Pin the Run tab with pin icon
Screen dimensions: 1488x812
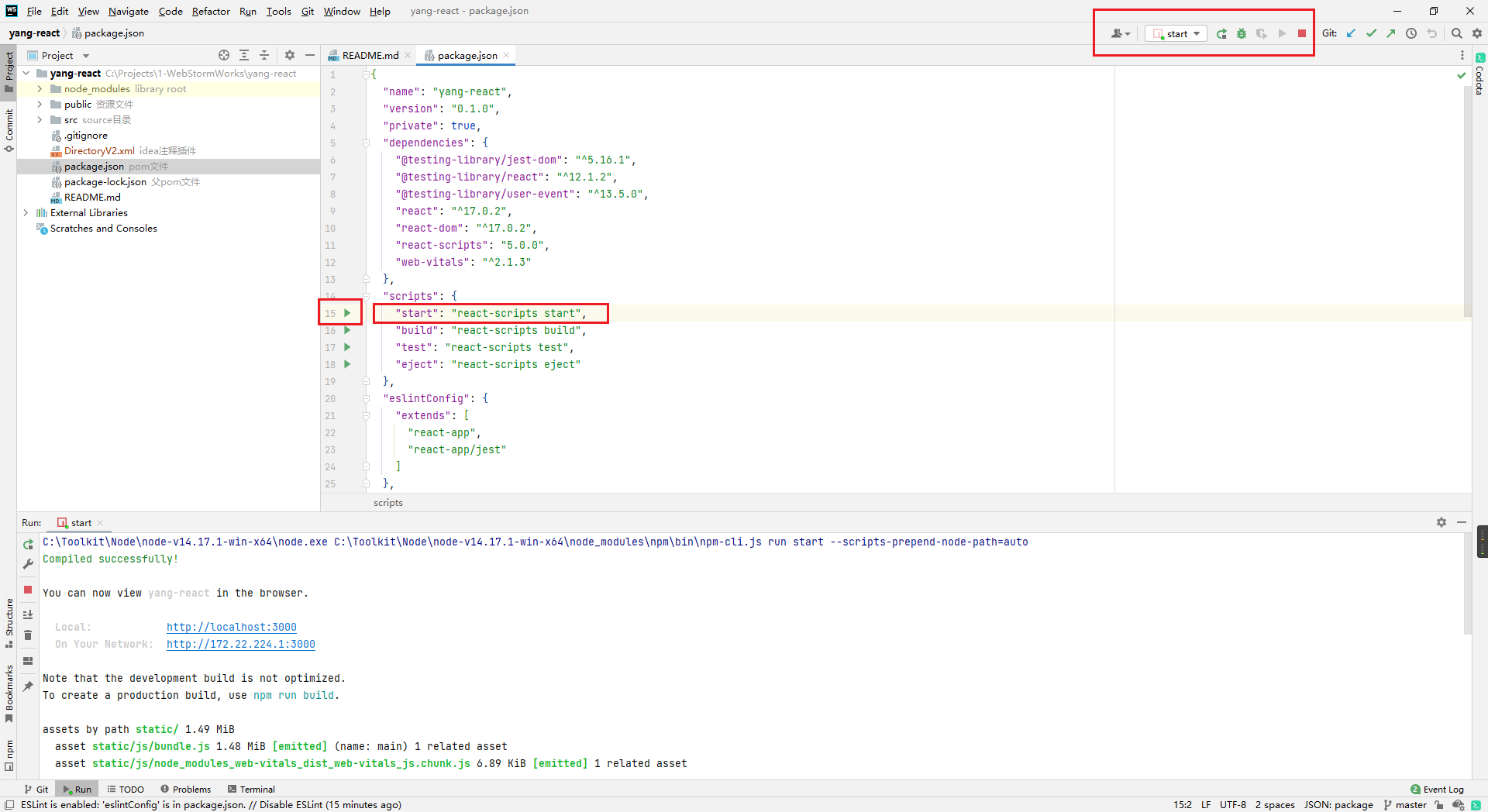(28, 686)
